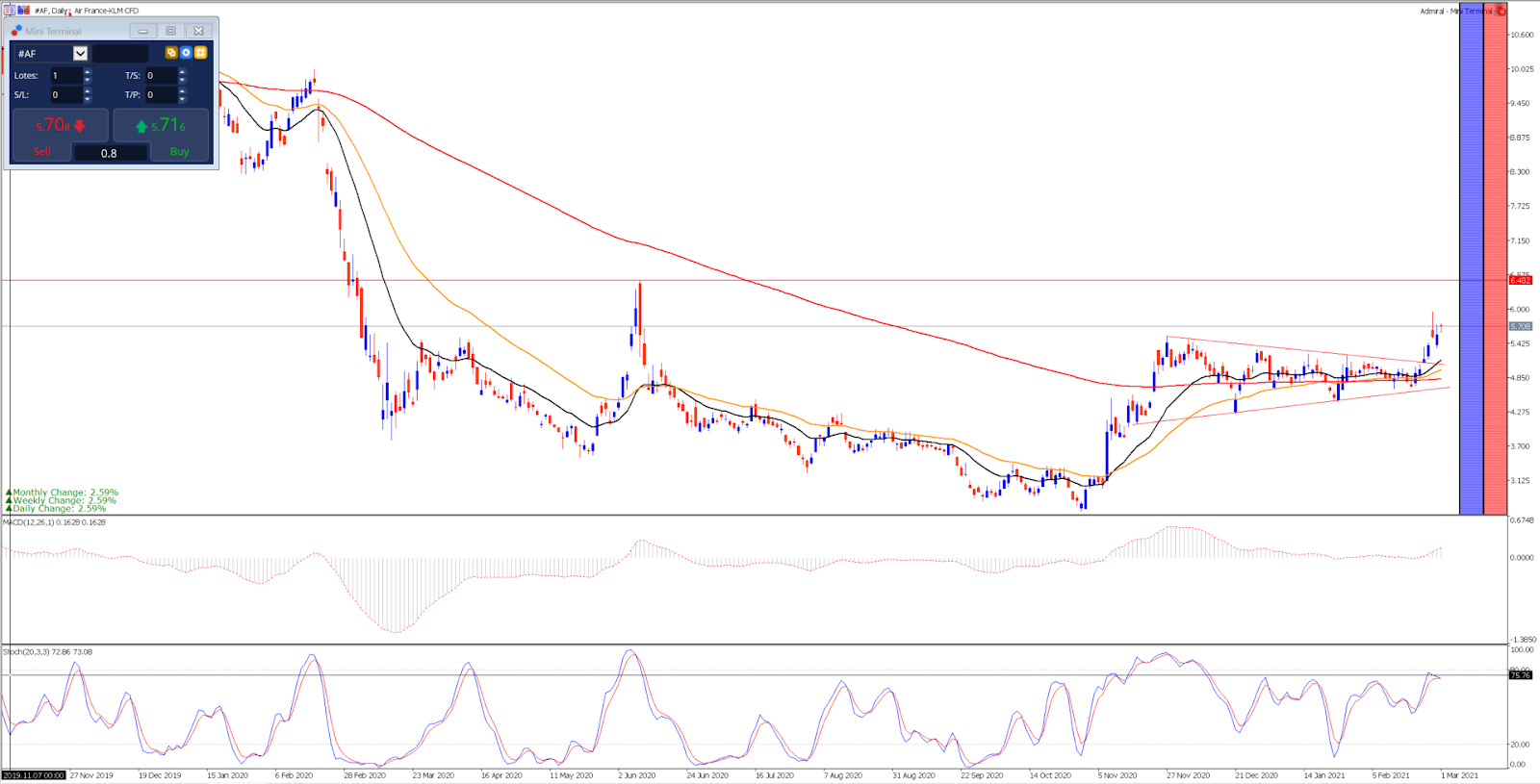Click the red 6.482 horizontal line price label
Screen dimensions: 1540x784
tap(1520, 280)
